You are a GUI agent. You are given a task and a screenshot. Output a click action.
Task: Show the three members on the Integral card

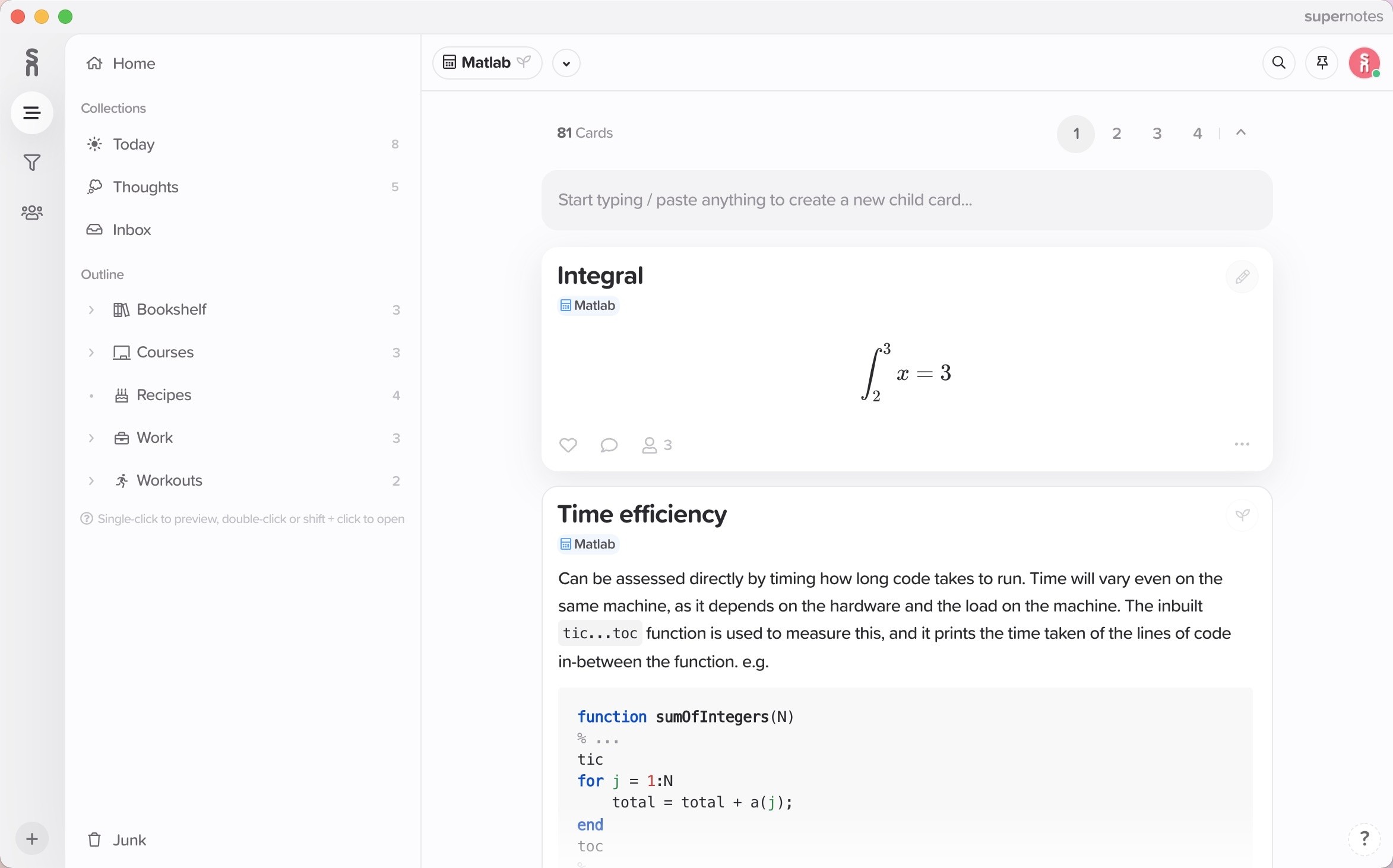click(x=656, y=445)
